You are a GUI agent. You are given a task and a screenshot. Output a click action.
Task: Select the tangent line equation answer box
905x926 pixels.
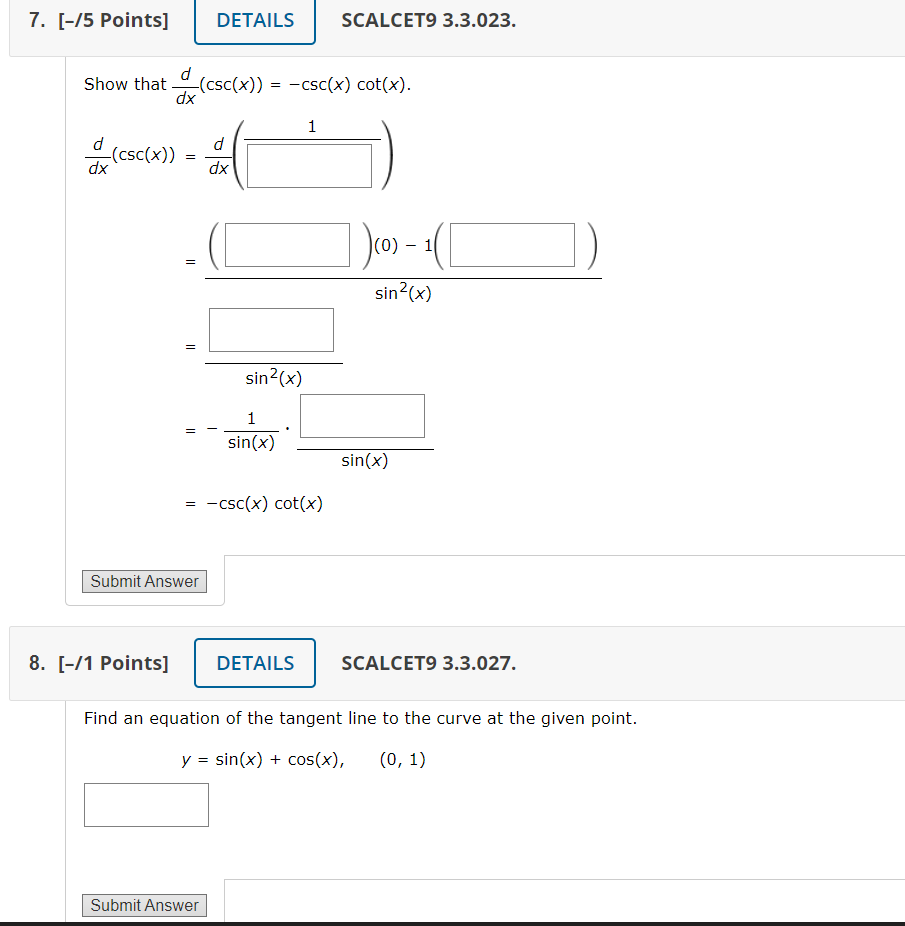tap(146, 804)
